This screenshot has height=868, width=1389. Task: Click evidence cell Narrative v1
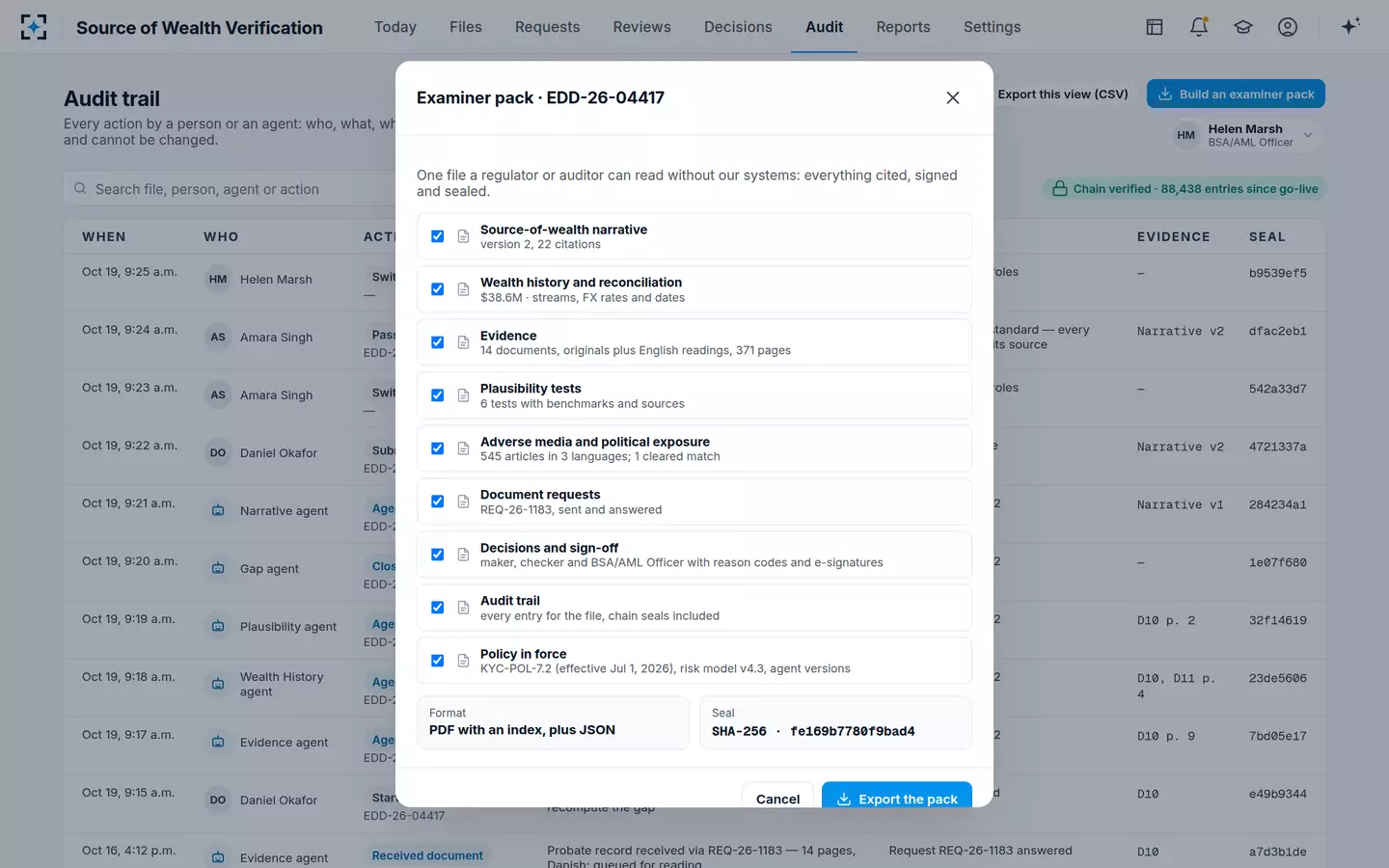pos(1180,504)
